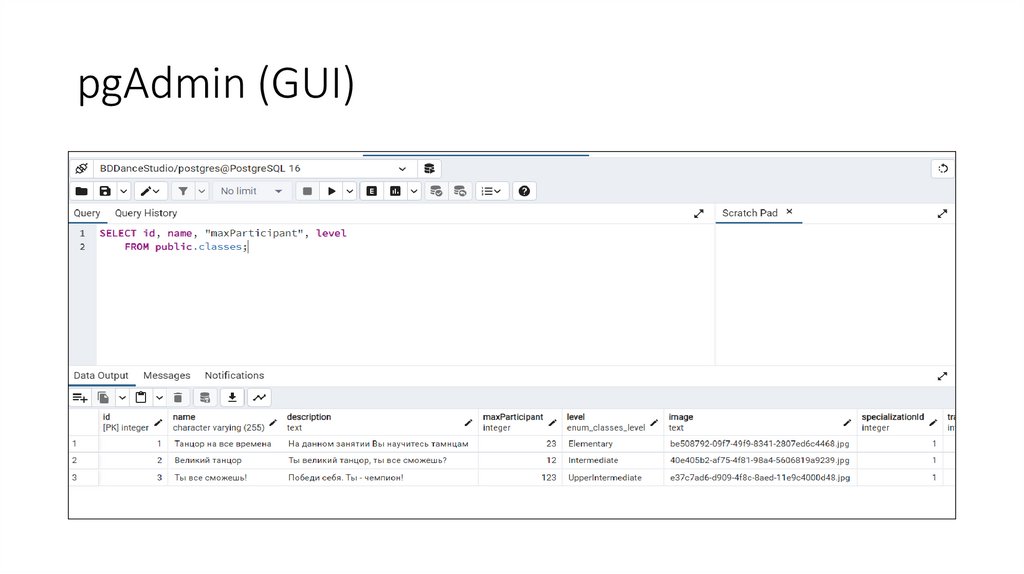Click inside the SQL query editor

pyautogui.click(x=405, y=295)
